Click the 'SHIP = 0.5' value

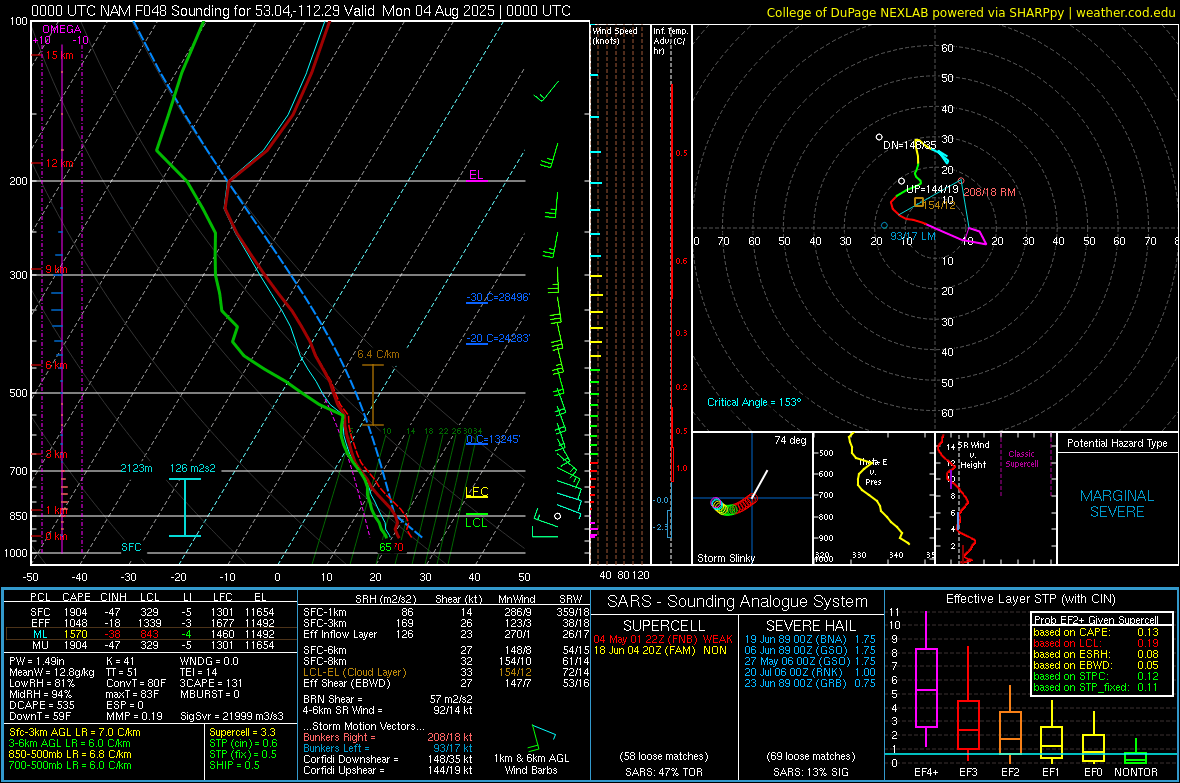234,765
